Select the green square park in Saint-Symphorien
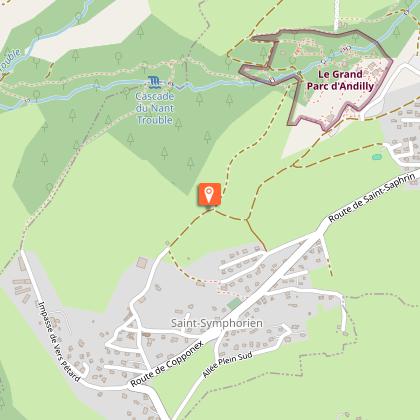Image resolution: width=420 pixels, height=420 pixels. (x=234, y=303)
